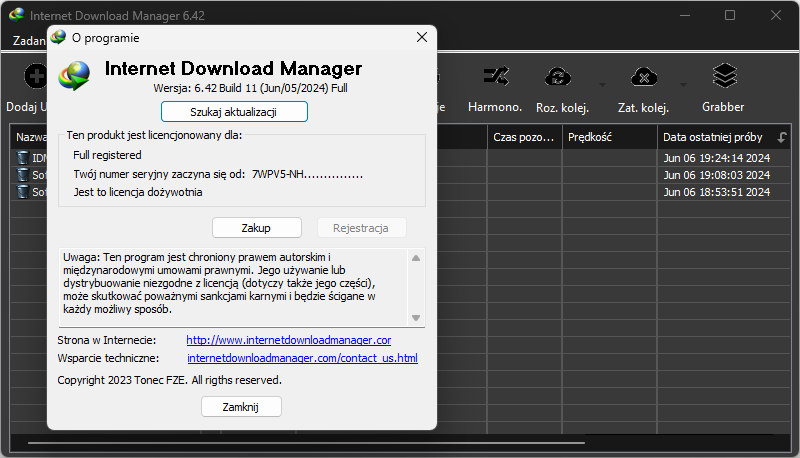This screenshot has width=800, height=458.
Task: Expand the Roz. kolej. dropdown arrow
Action: point(602,85)
